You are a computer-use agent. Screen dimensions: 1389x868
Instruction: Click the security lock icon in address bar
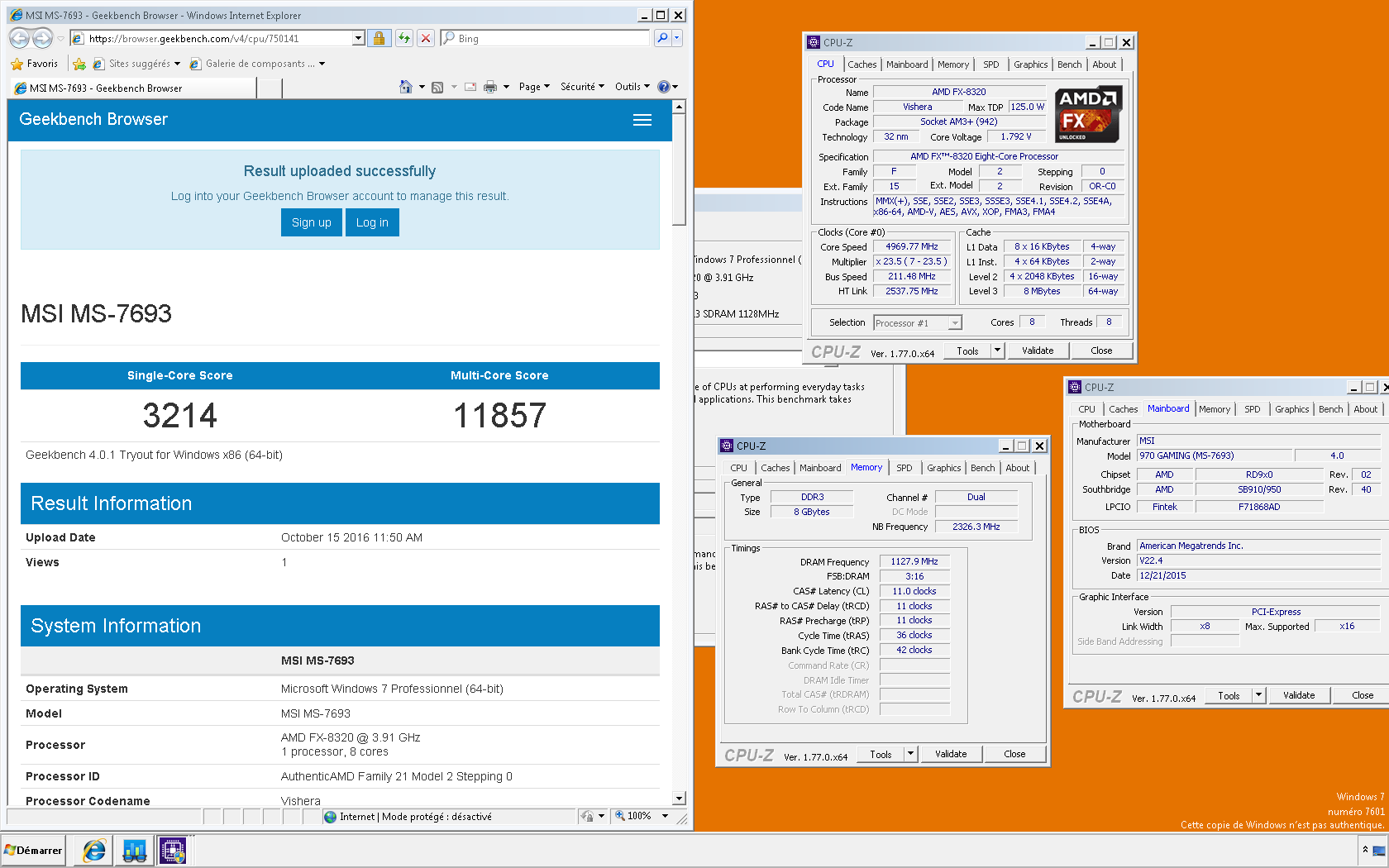pyautogui.click(x=379, y=38)
